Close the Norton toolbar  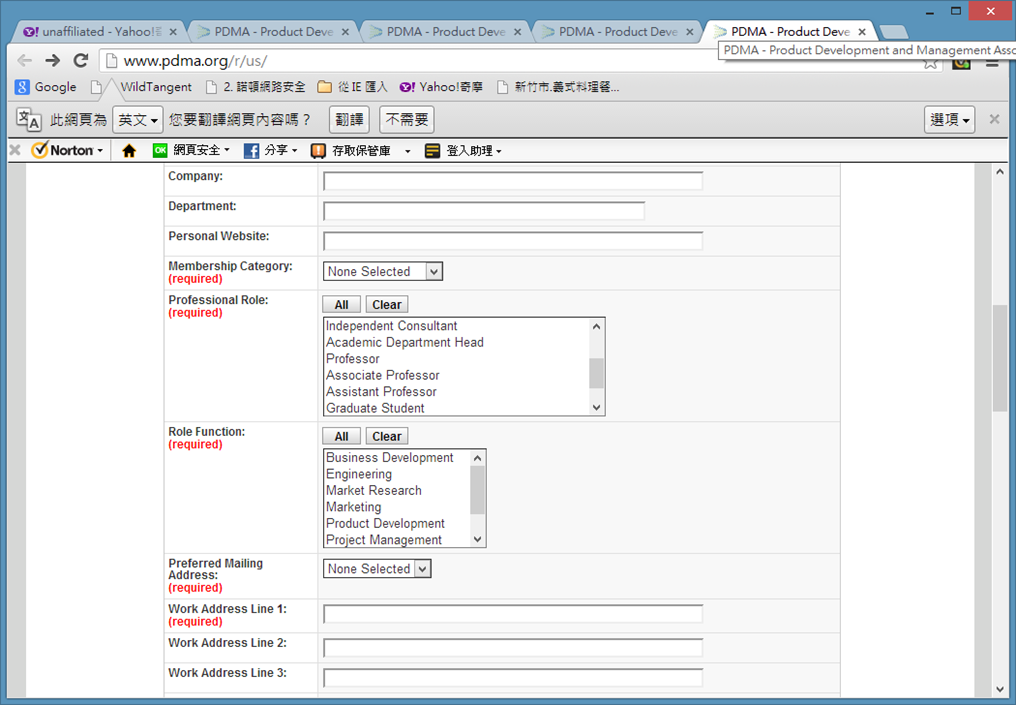15,150
